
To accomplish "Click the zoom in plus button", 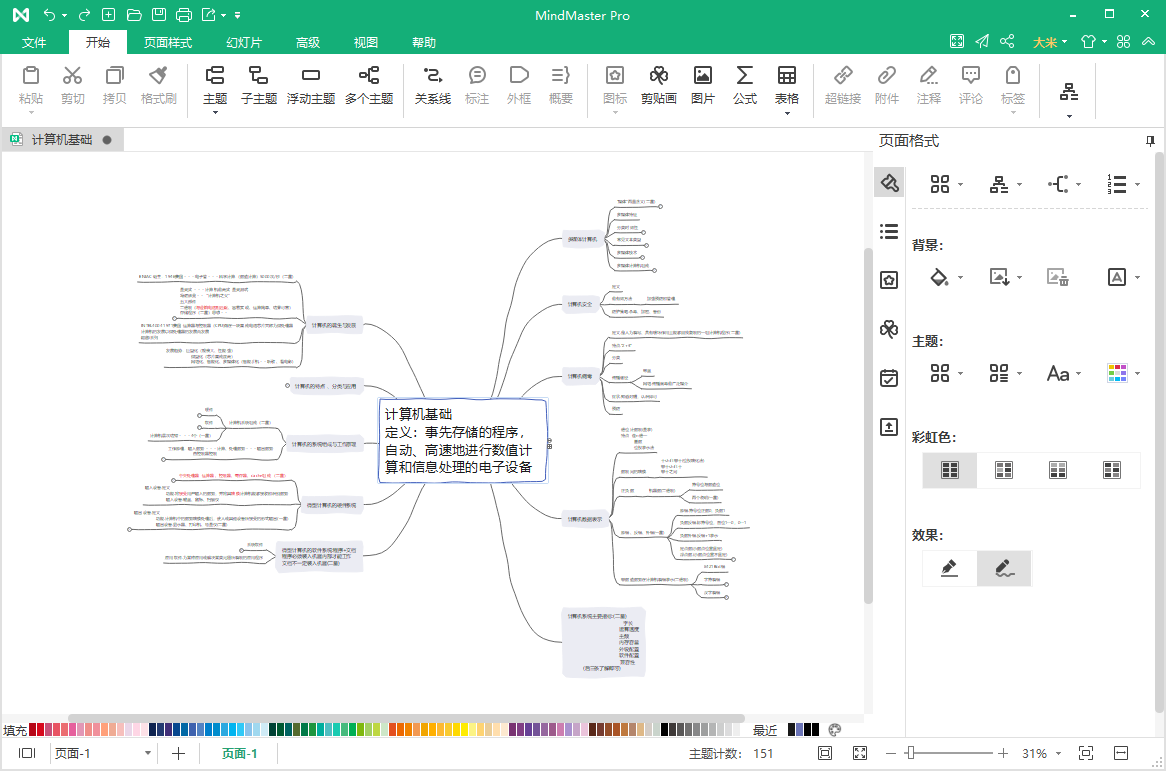I will (1003, 753).
